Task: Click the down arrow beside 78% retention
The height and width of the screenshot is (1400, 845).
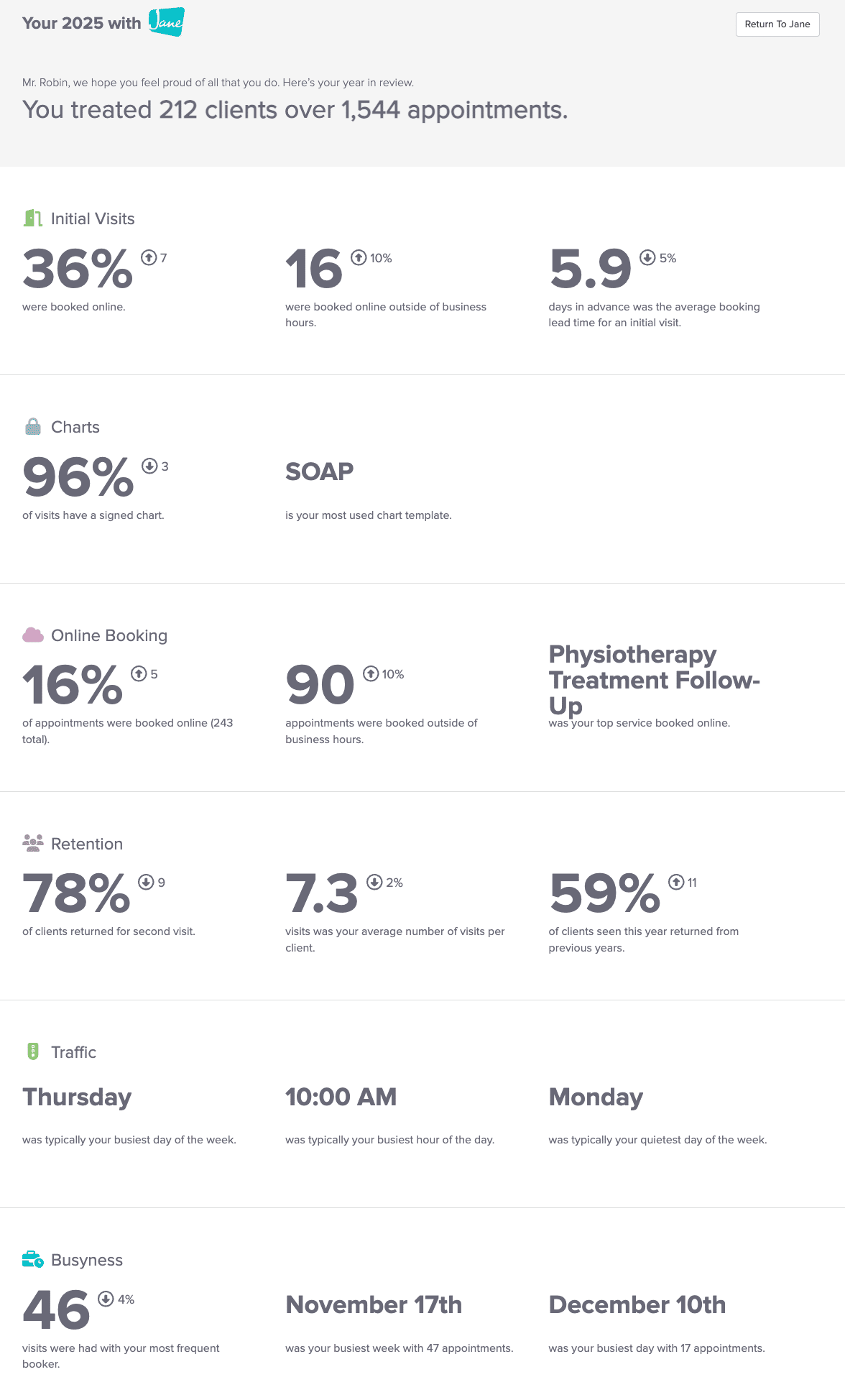Action: (147, 882)
